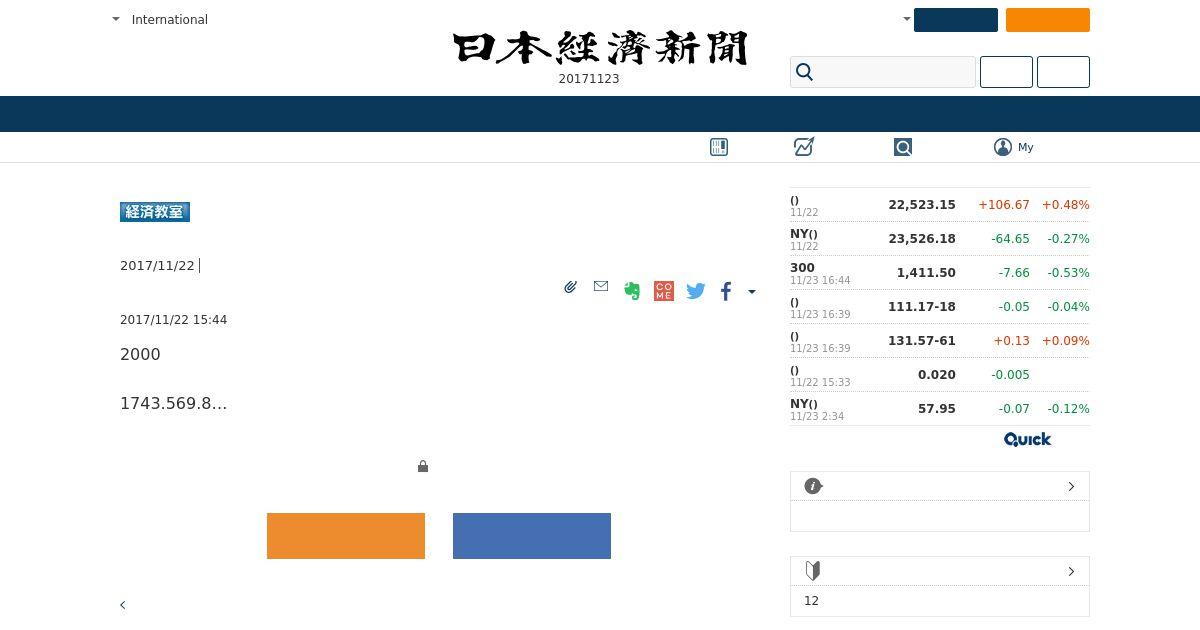This screenshot has width=1200, height=630.
Task: Share the article on Facebook
Action: pos(726,291)
